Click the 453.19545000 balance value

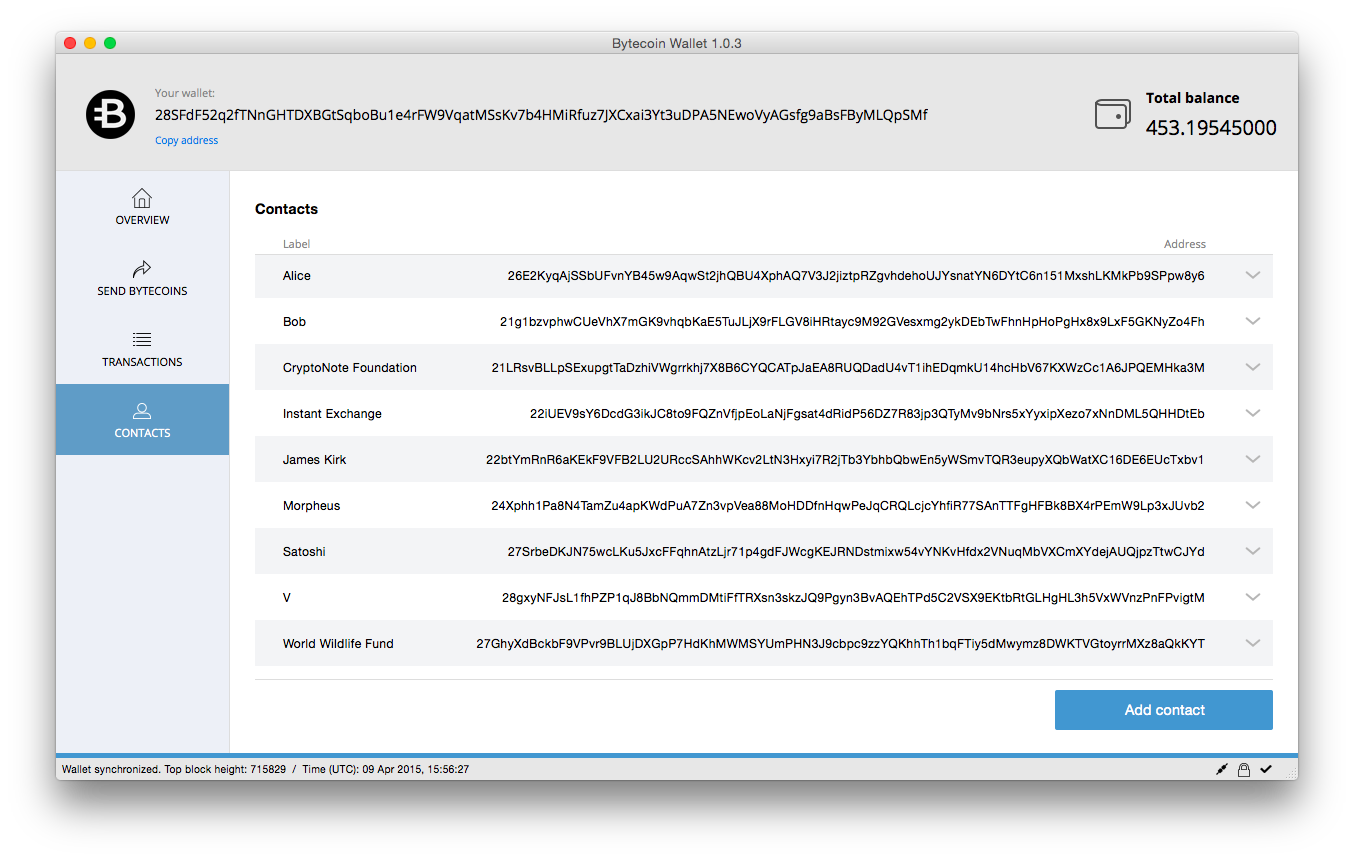click(x=1211, y=128)
